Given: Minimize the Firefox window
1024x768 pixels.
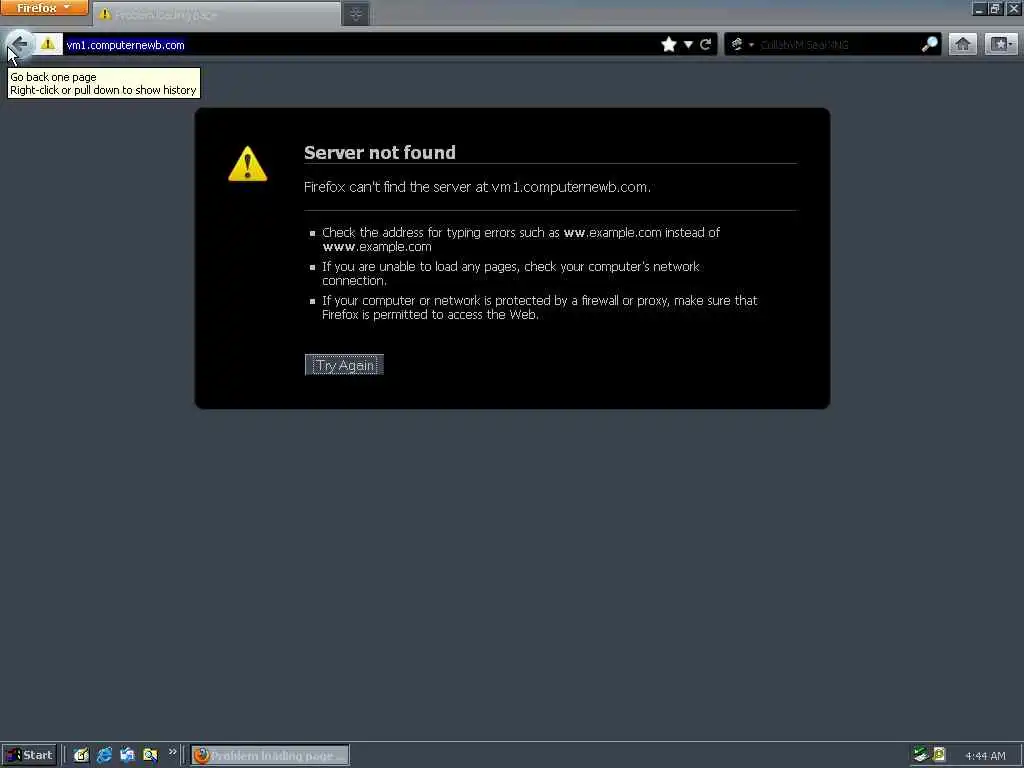Looking at the screenshot, I should coord(979,8).
